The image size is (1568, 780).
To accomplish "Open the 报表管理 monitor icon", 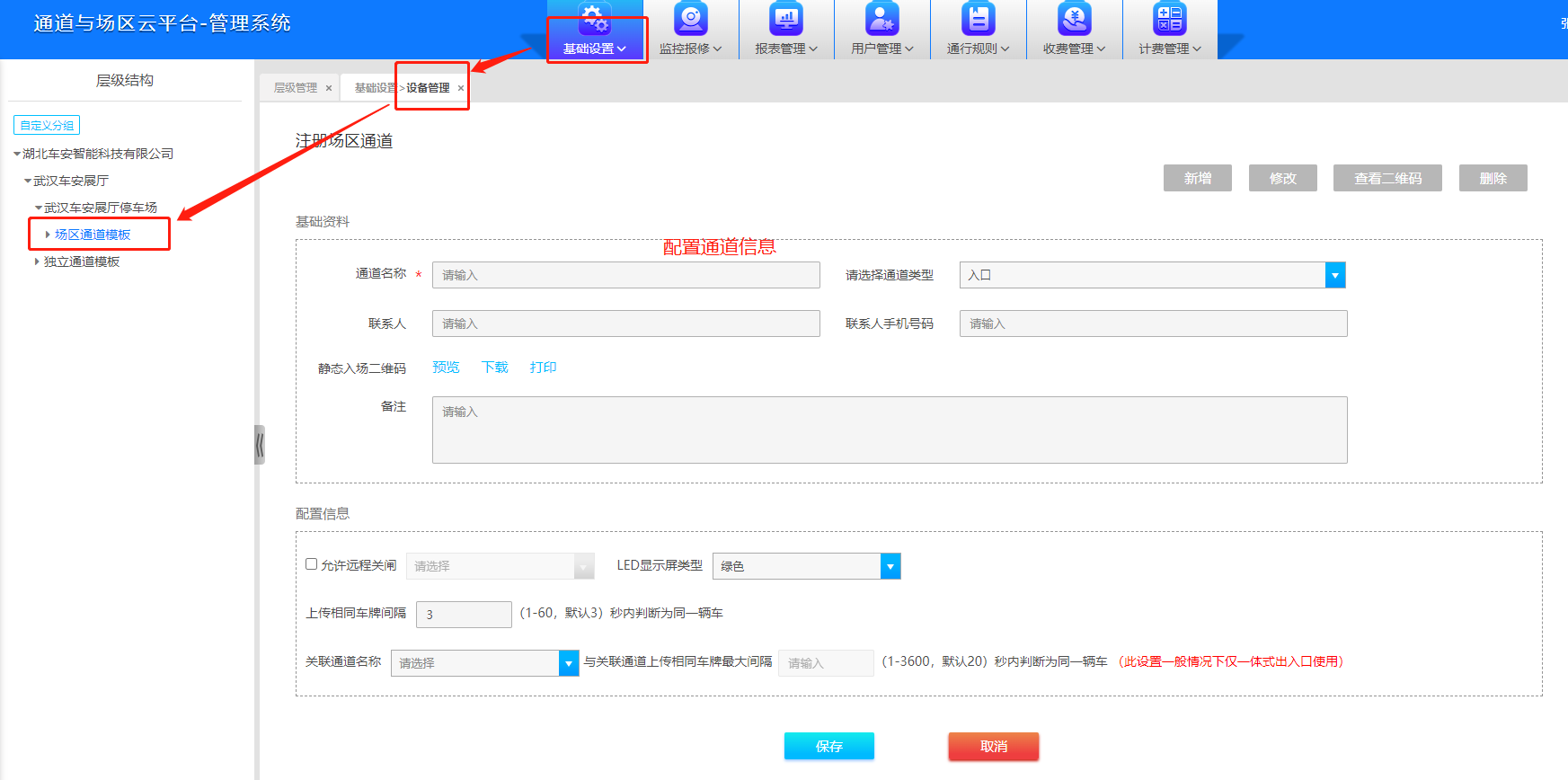I will [x=786, y=19].
